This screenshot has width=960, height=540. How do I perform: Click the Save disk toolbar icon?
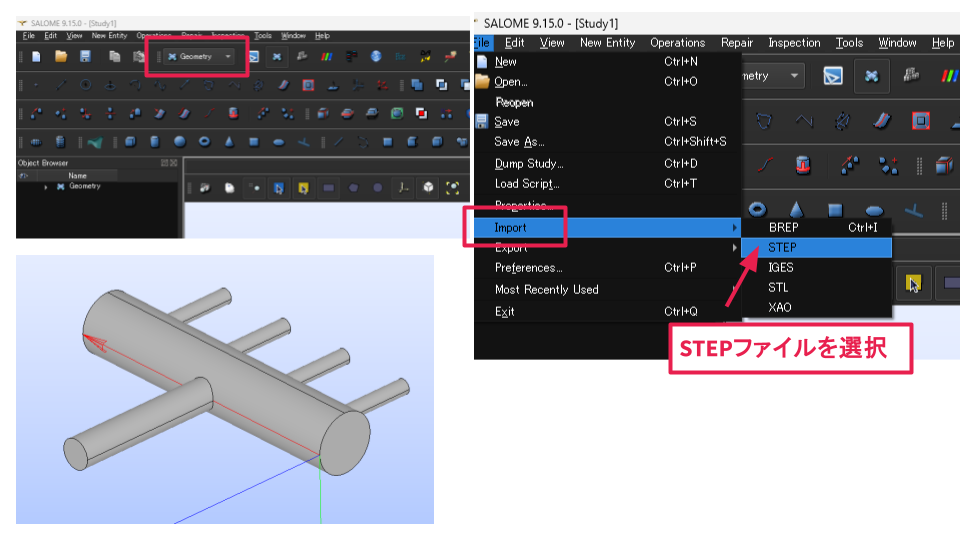point(85,57)
